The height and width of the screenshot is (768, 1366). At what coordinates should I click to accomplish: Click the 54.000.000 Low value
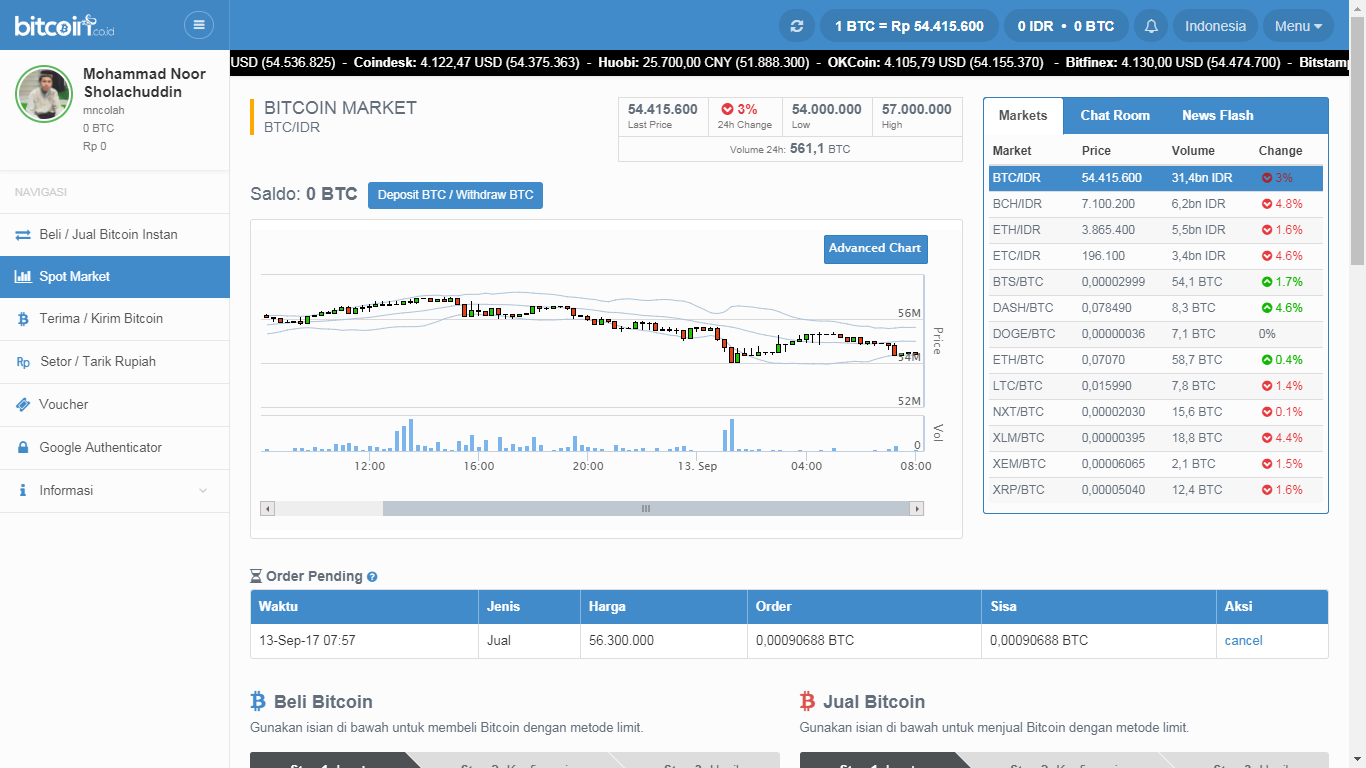[x=827, y=109]
